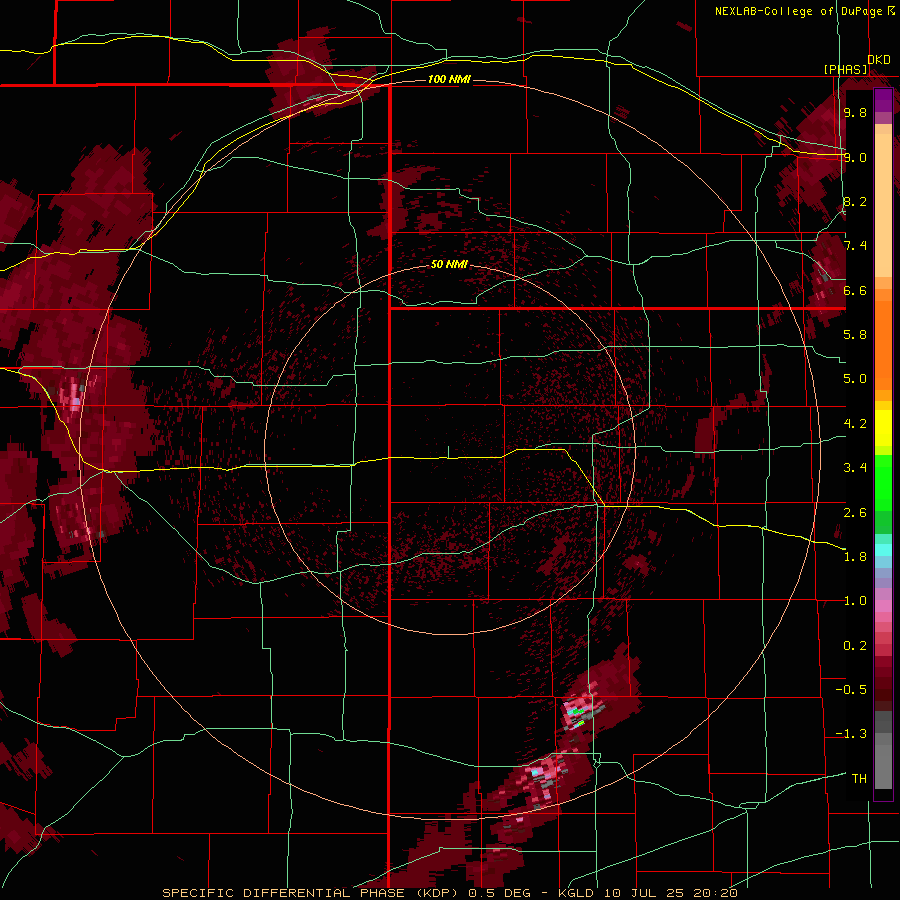Select the 0.2 scale value
This screenshot has height=900, width=900.
(x=855, y=646)
